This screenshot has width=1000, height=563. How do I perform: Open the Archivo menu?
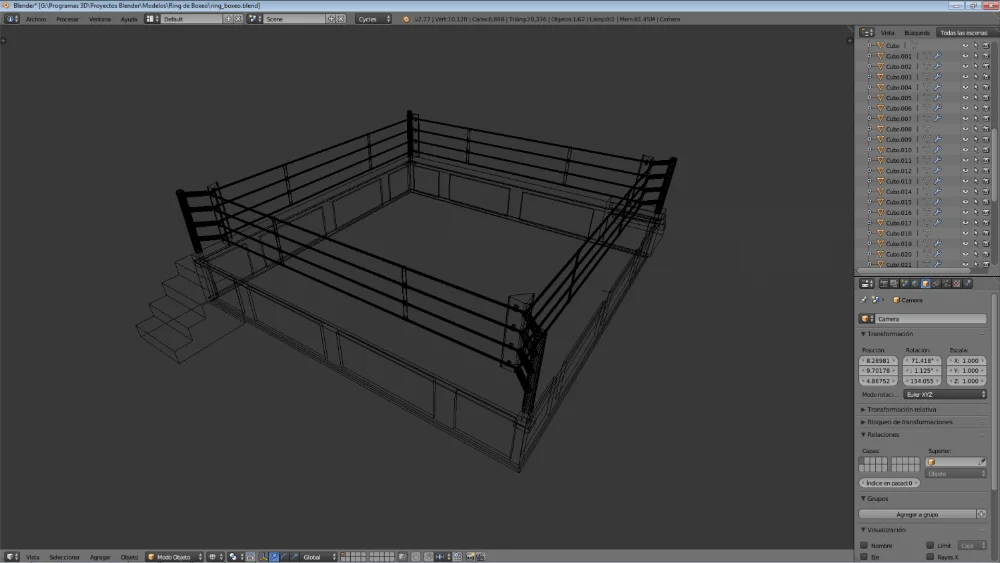pyautogui.click(x=36, y=19)
